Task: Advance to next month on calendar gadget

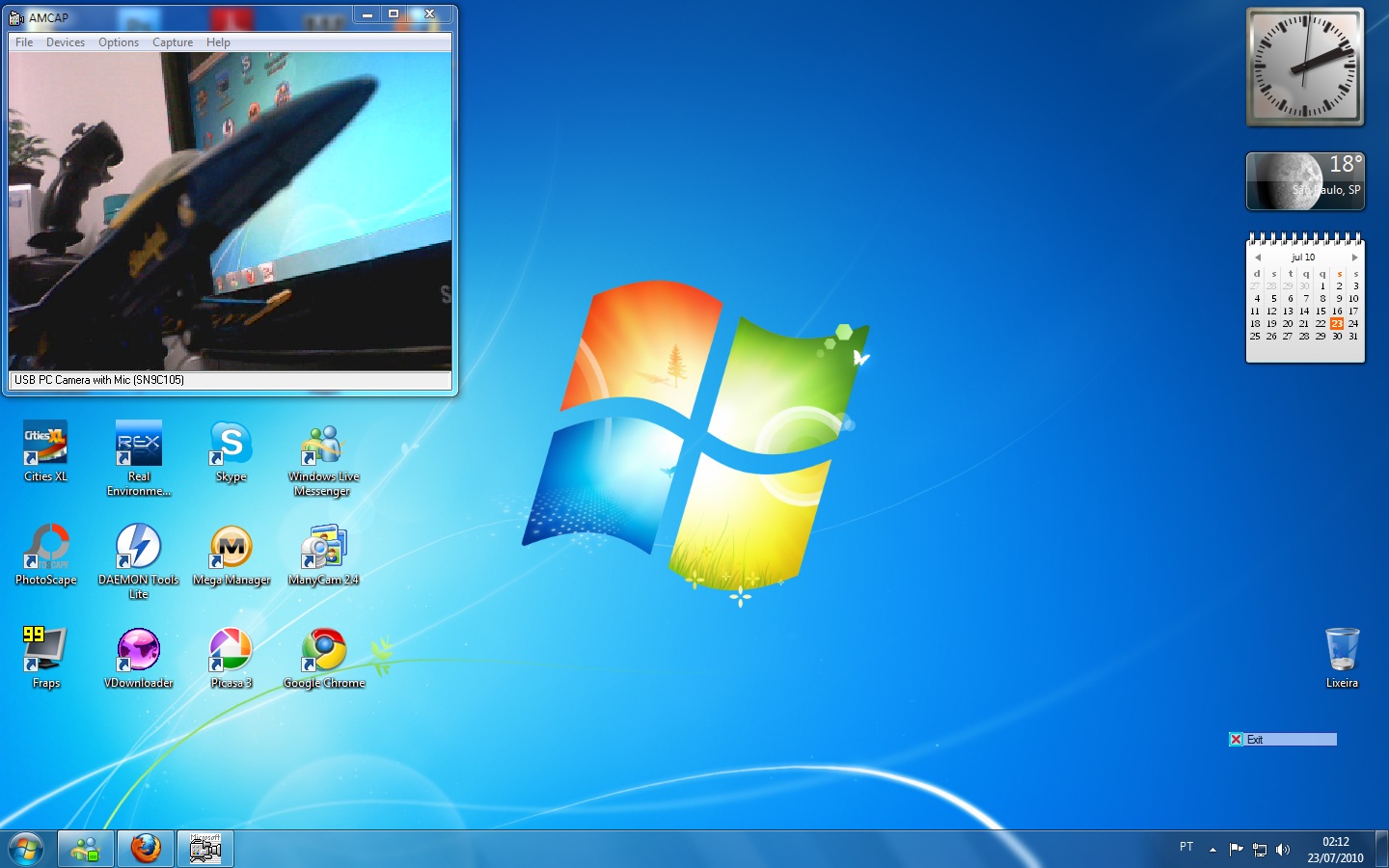Action: (1354, 258)
